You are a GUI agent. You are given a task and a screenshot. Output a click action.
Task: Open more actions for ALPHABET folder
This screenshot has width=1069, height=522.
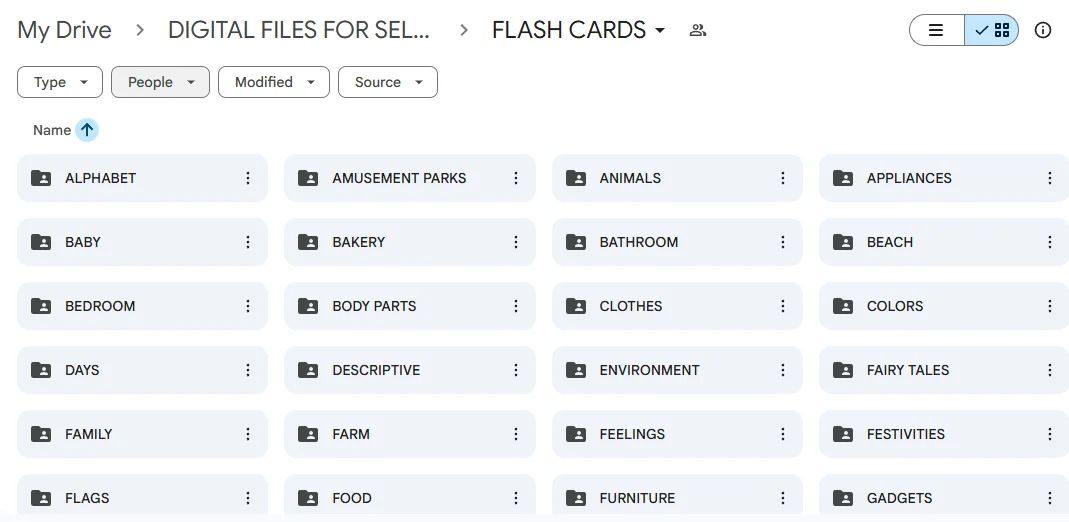tap(248, 178)
